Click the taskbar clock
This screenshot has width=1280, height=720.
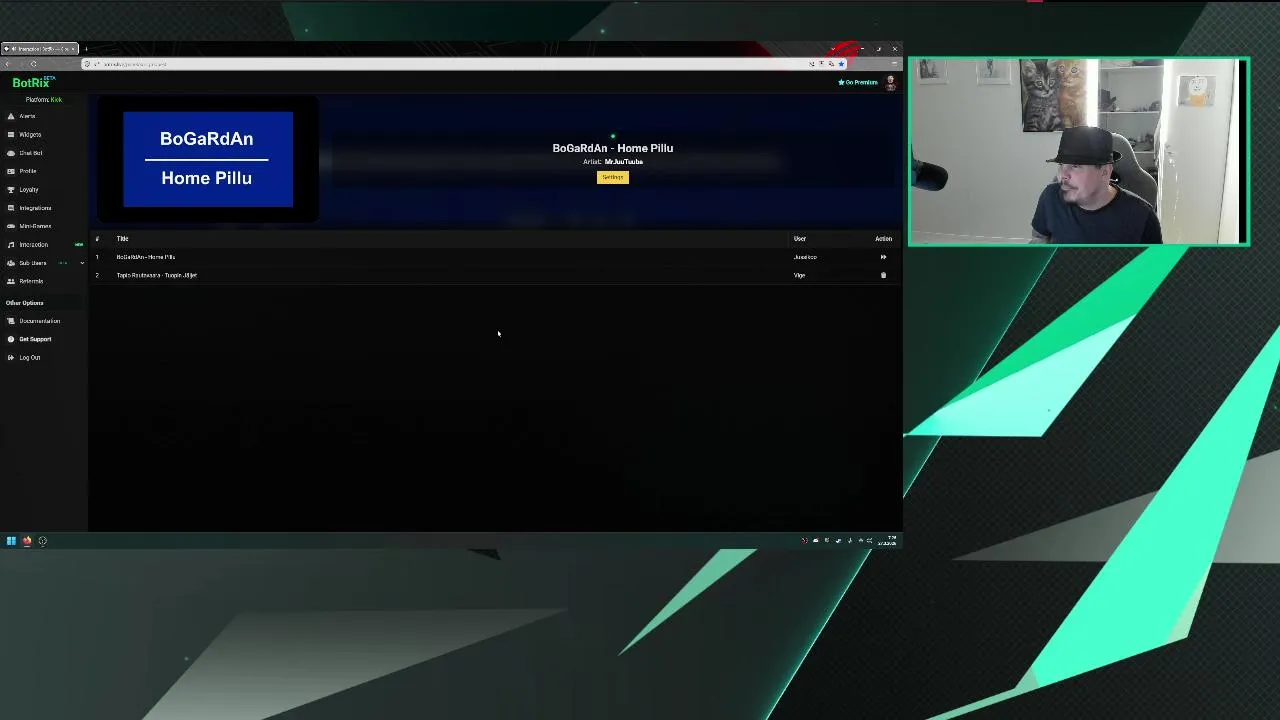click(x=889, y=541)
